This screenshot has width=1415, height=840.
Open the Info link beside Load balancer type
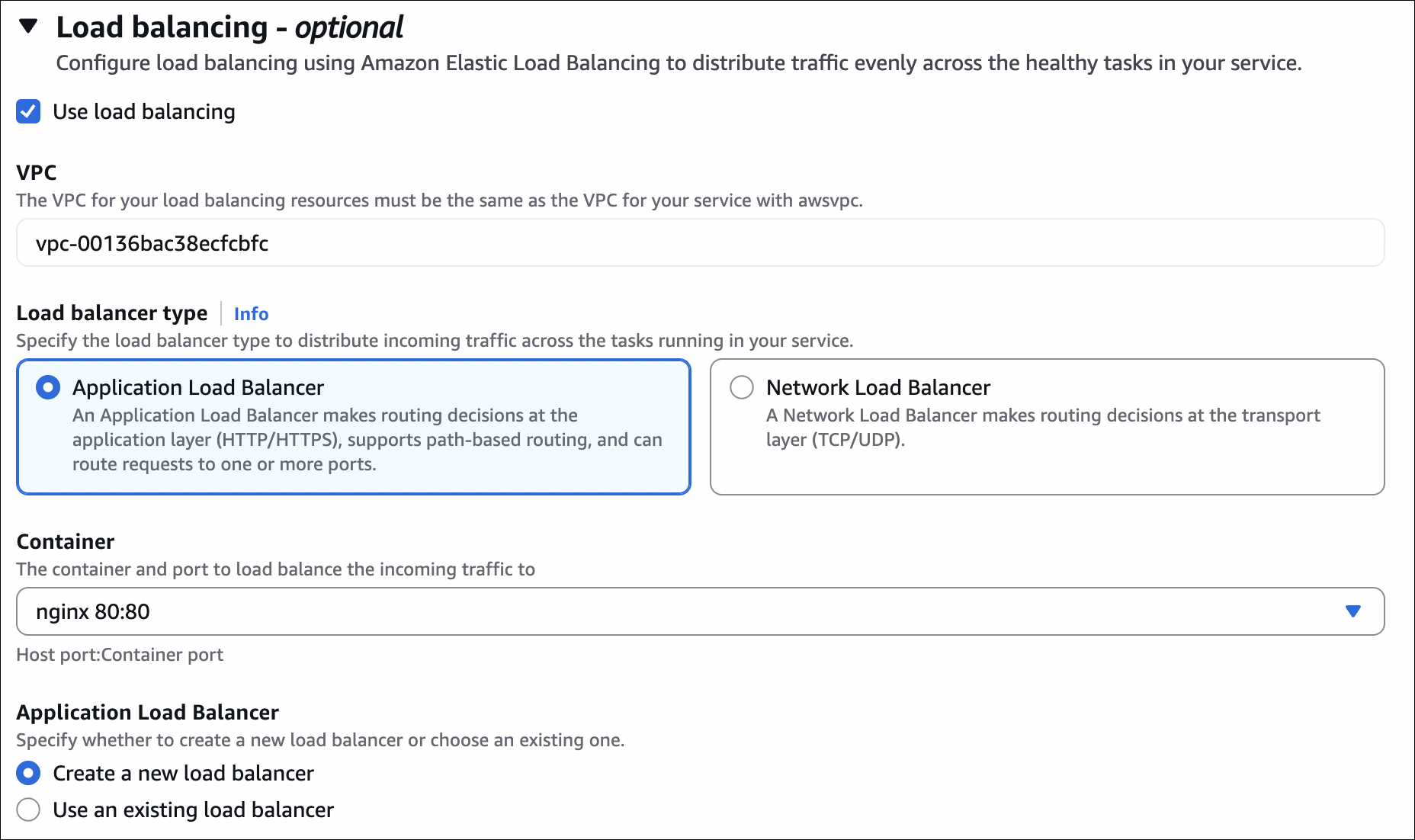[x=251, y=313]
